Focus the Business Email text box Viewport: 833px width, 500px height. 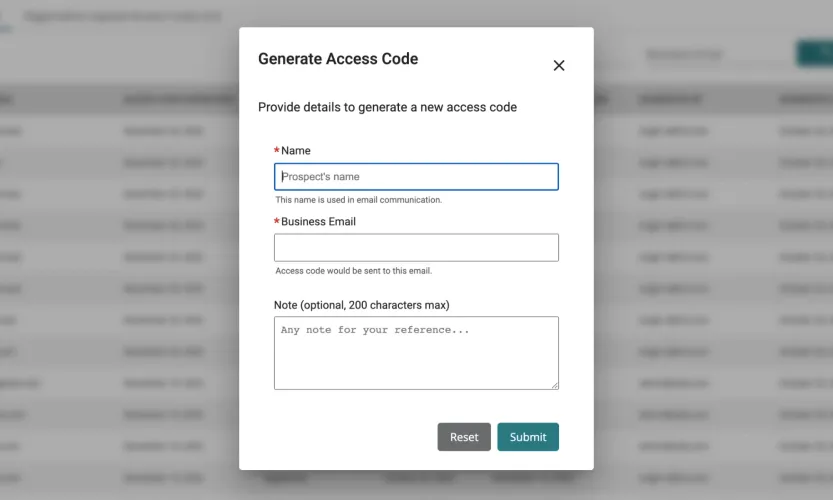(x=416, y=248)
